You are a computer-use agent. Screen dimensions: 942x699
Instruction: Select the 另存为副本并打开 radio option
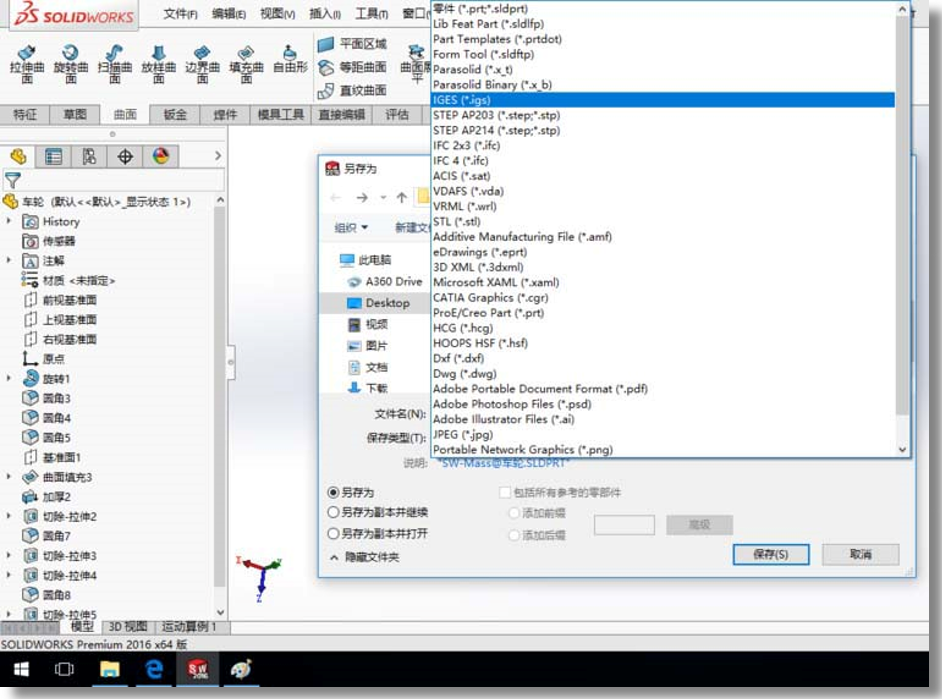point(333,533)
